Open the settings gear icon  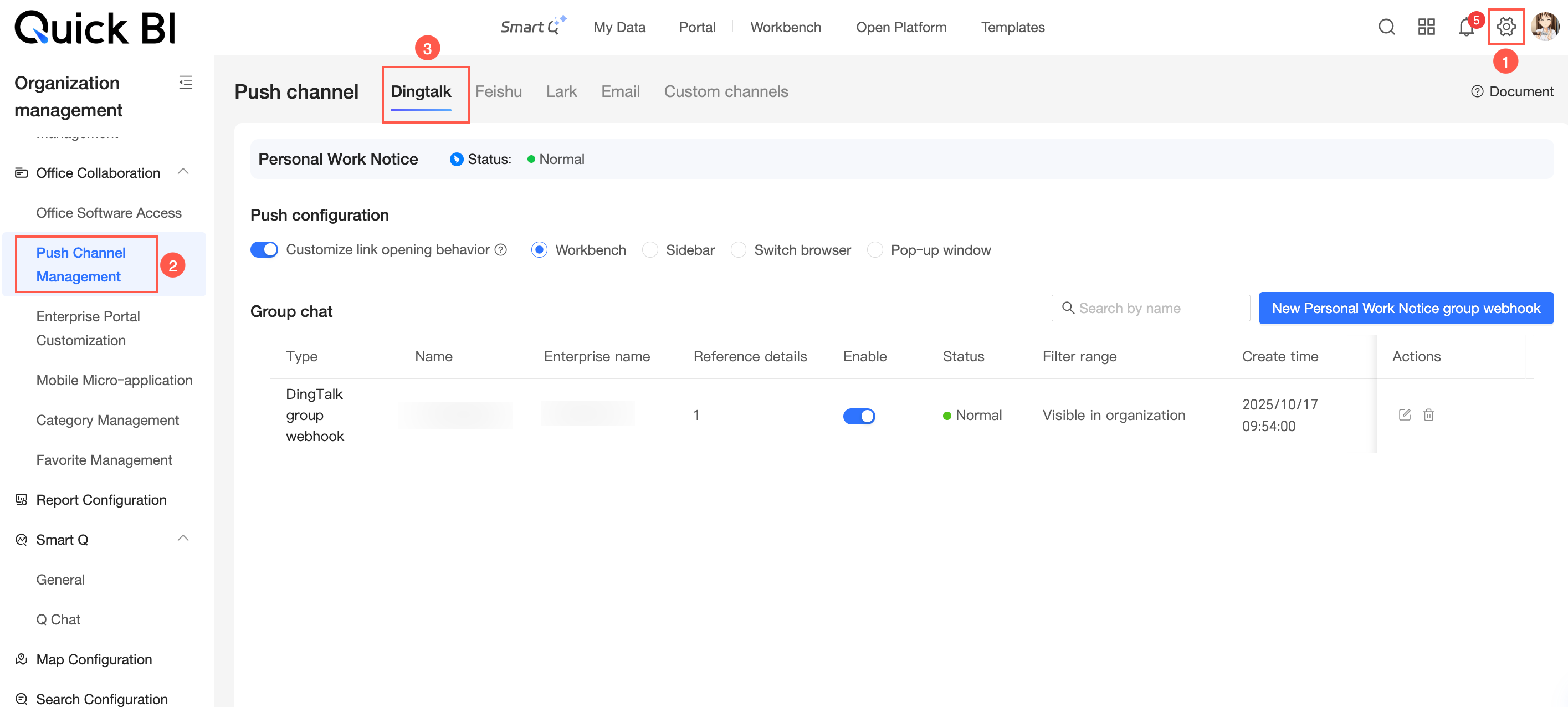coord(1505,27)
